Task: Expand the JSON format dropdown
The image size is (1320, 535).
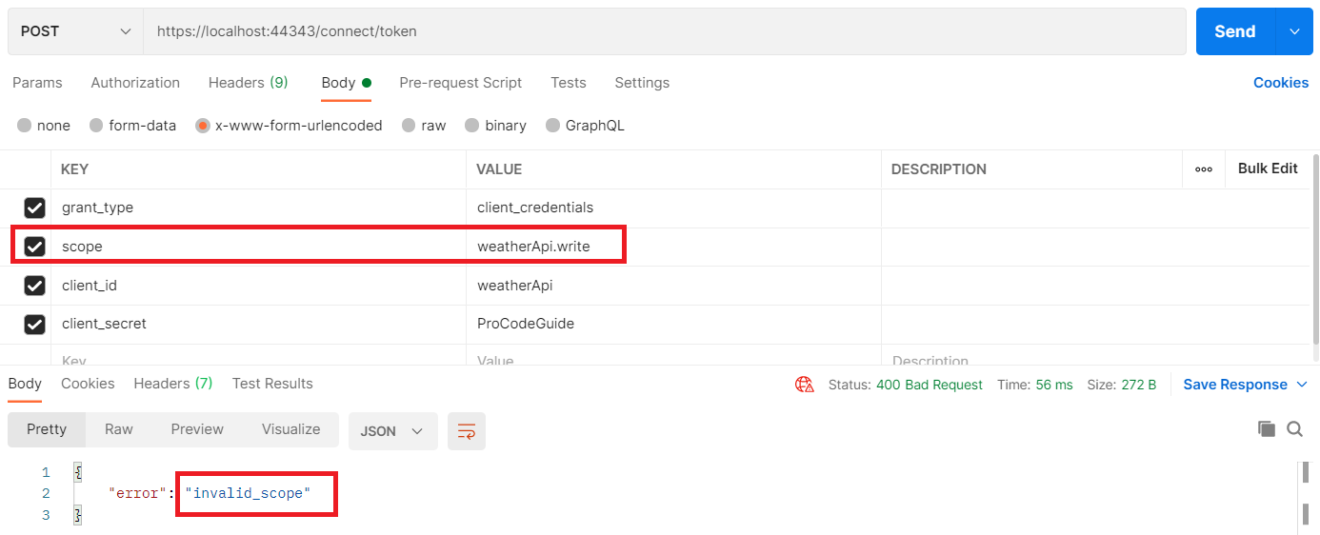Action: pos(391,431)
